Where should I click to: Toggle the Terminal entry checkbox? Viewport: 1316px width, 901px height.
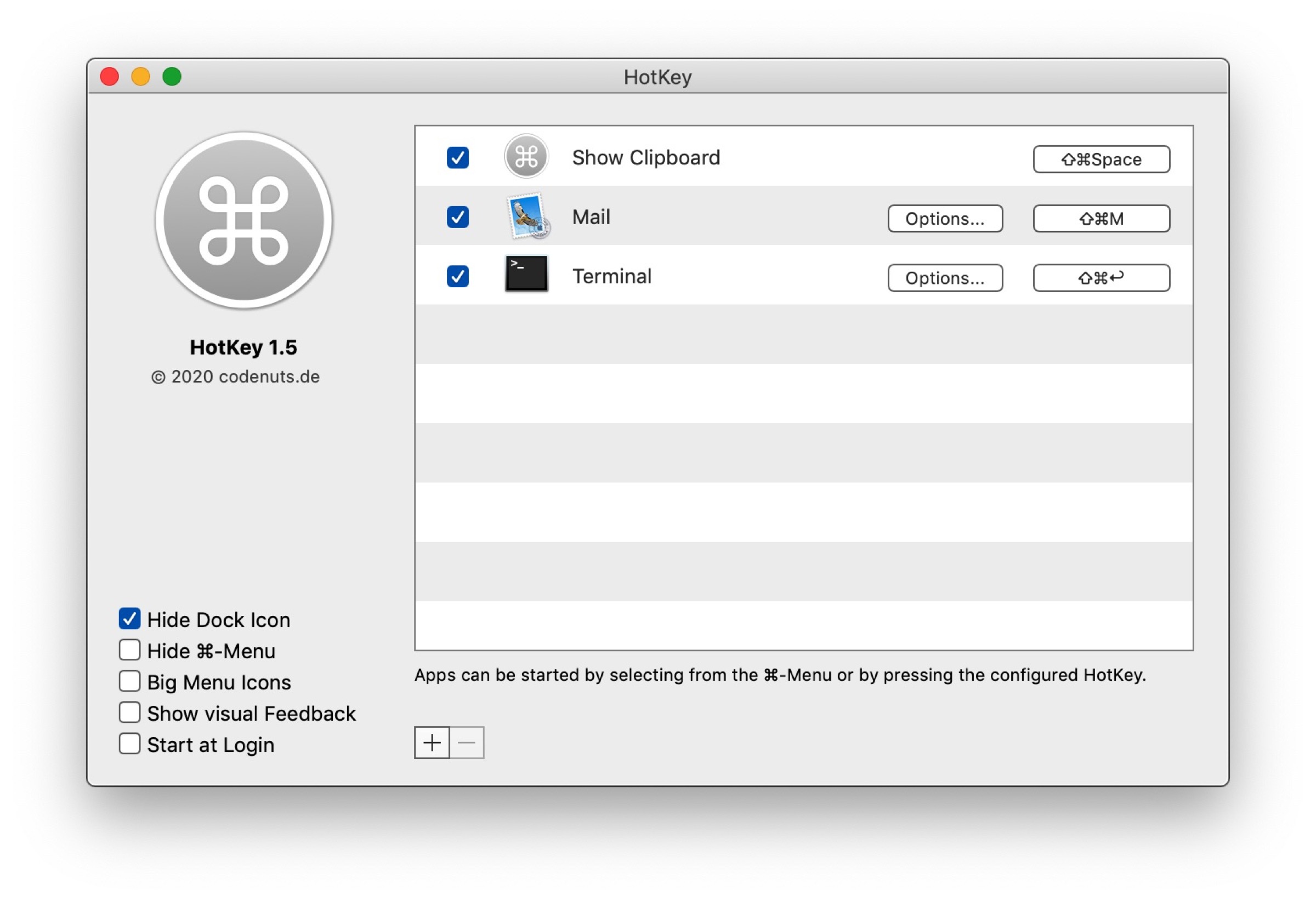457,277
